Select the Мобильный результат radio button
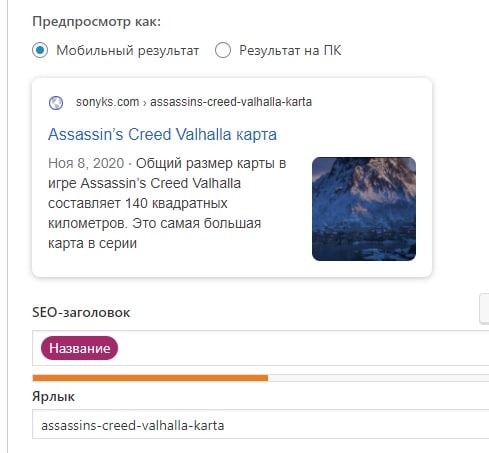489x453 pixels. coord(40,50)
